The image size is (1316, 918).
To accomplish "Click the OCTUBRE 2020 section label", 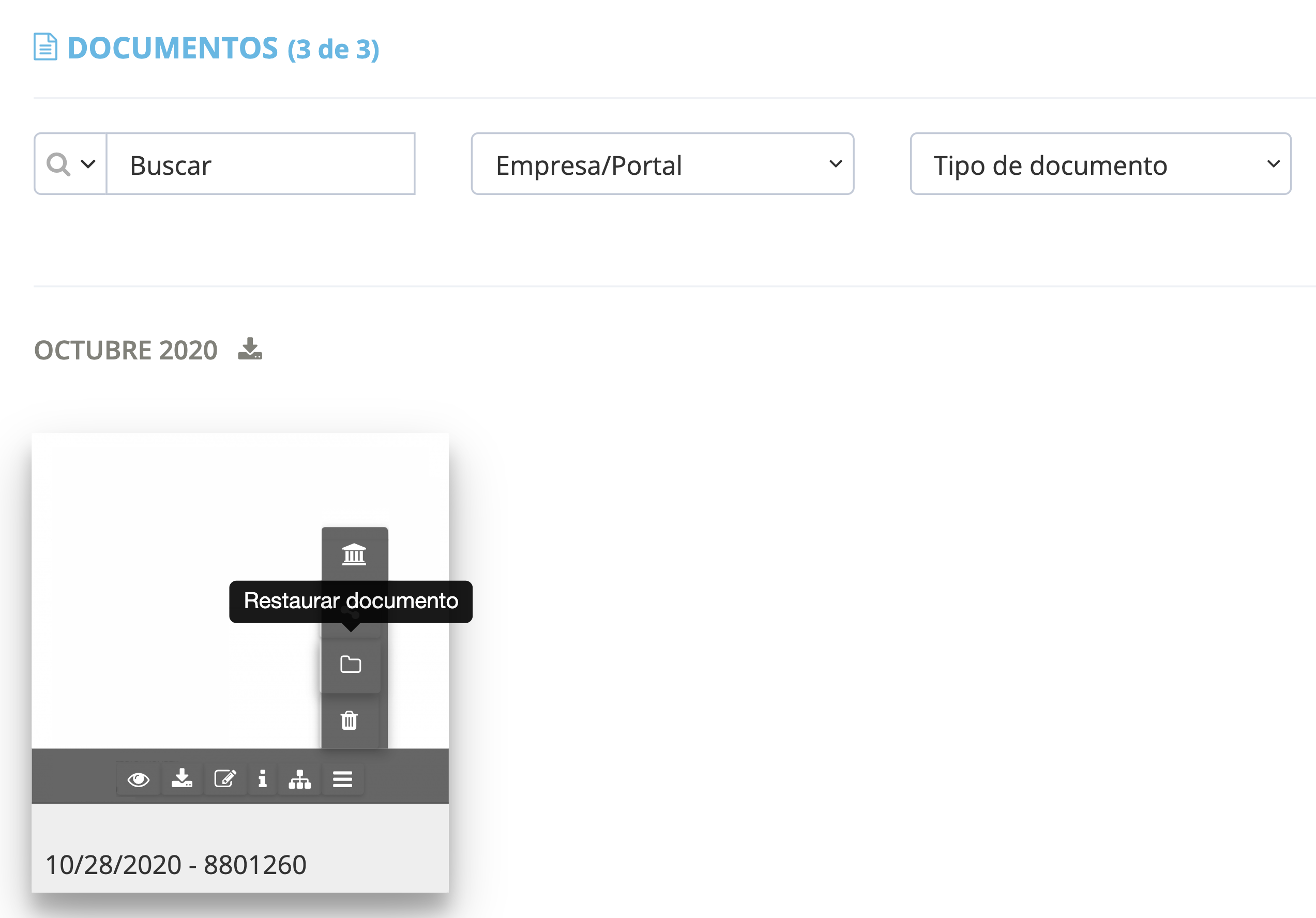I will 126,350.
